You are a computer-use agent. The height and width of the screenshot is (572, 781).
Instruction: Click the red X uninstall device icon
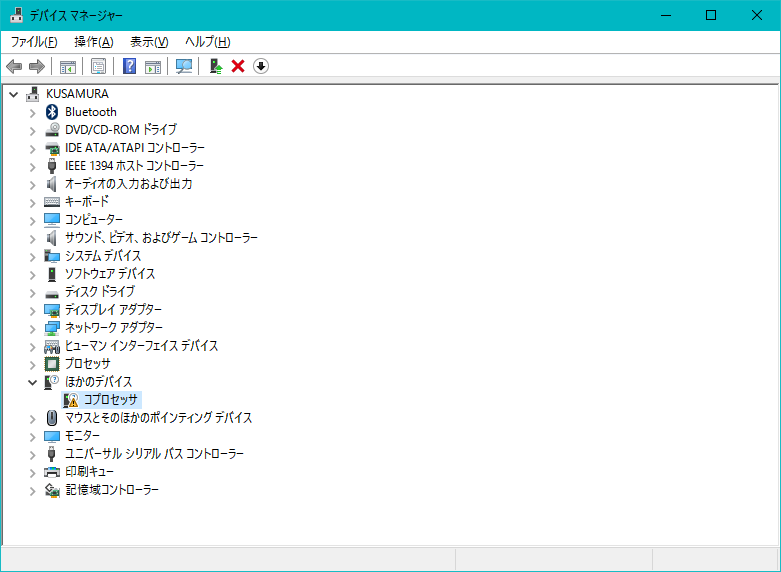point(238,66)
